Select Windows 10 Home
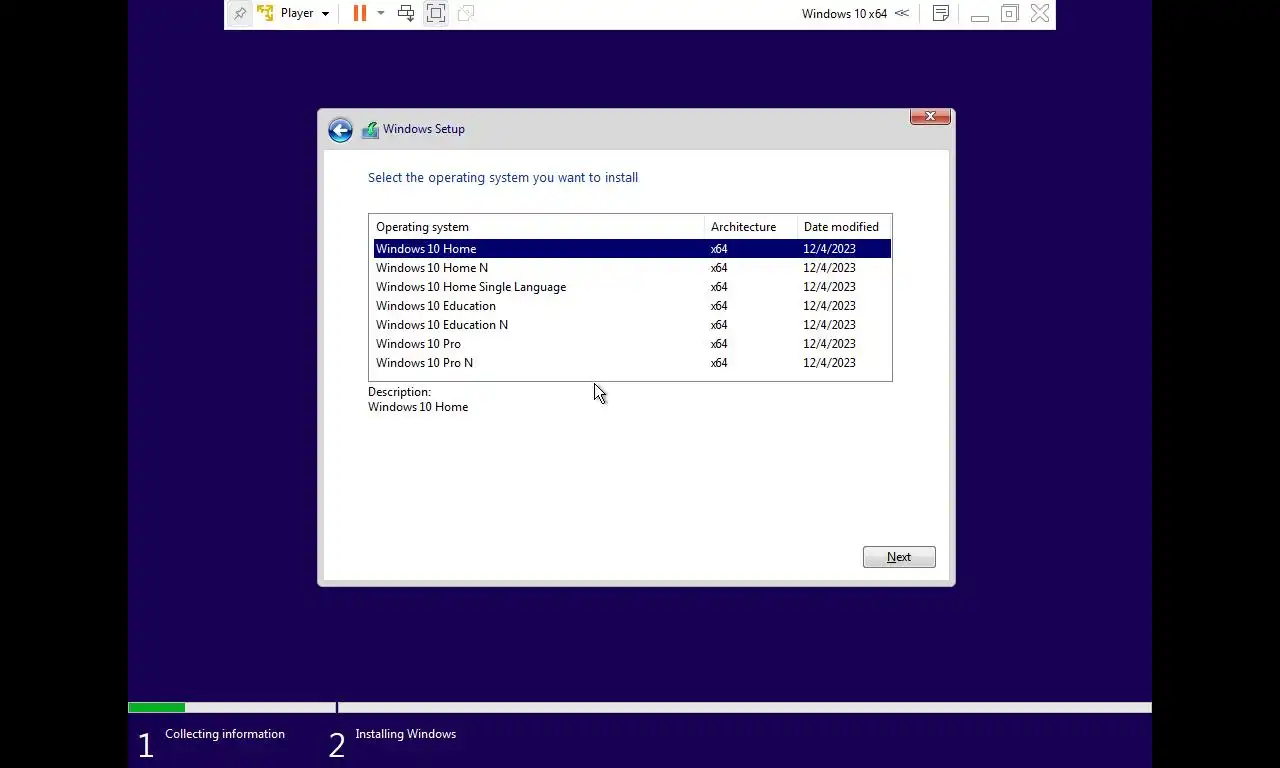The height and width of the screenshot is (768, 1280). click(632, 249)
